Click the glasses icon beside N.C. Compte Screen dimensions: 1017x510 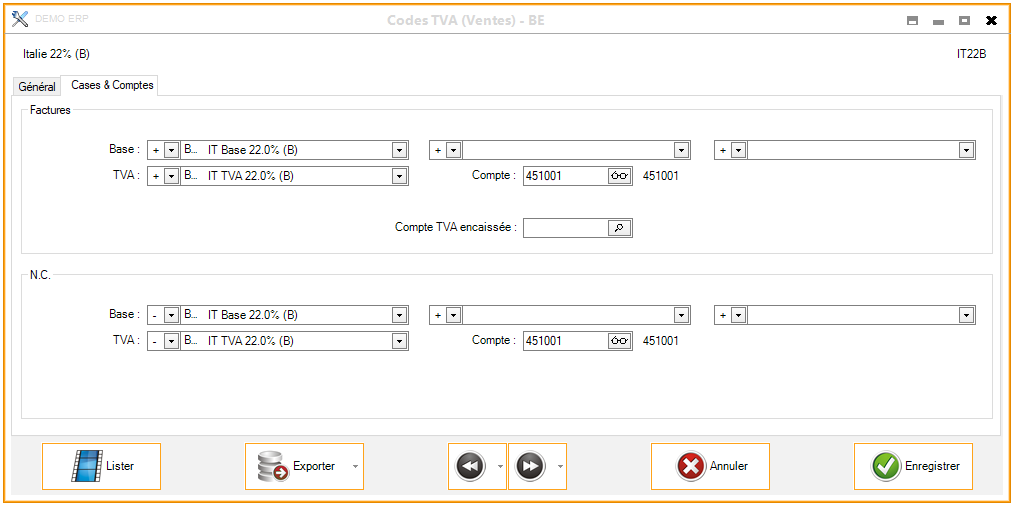pos(620,341)
